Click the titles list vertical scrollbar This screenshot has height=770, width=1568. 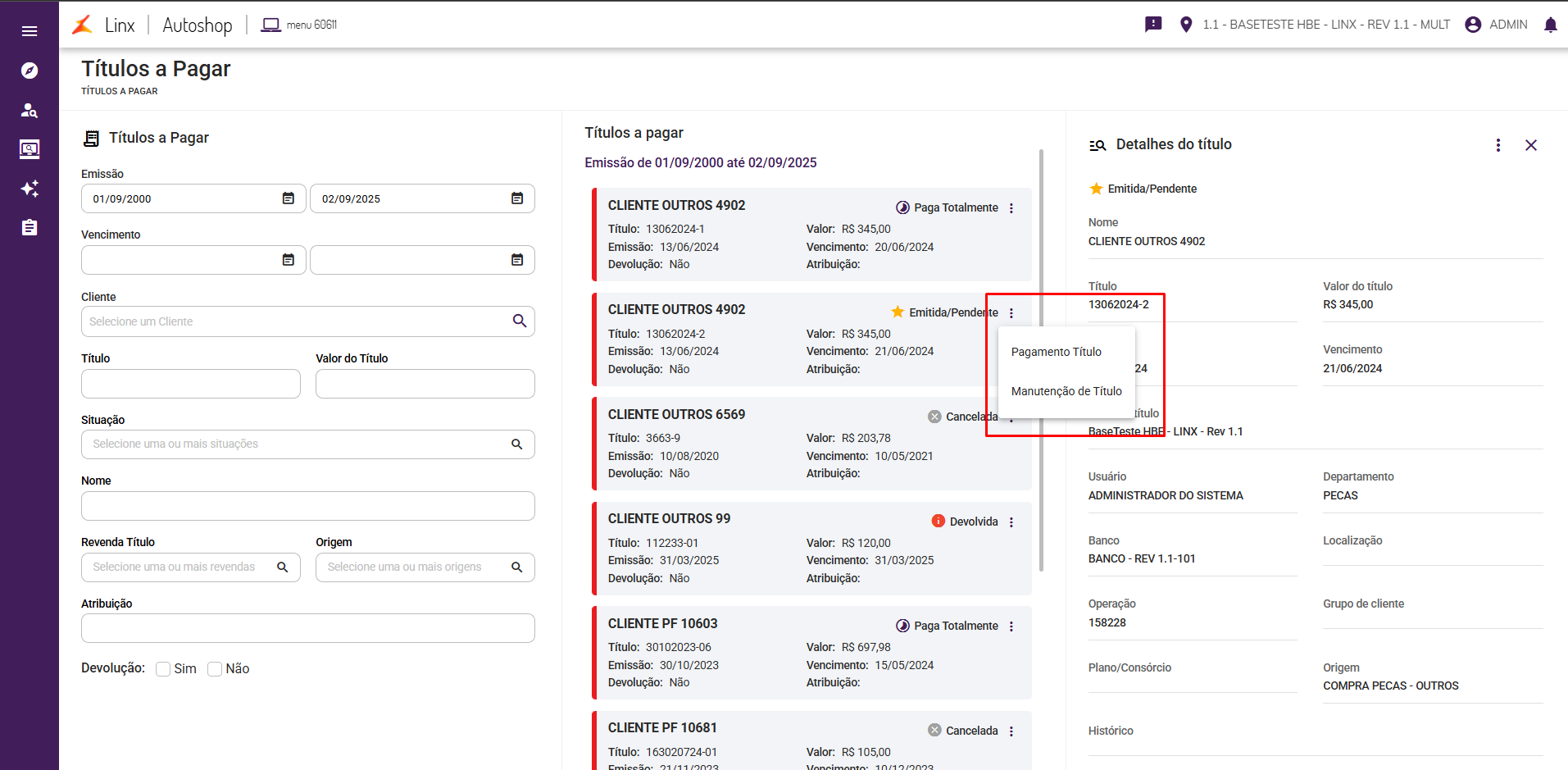pyautogui.click(x=1041, y=361)
